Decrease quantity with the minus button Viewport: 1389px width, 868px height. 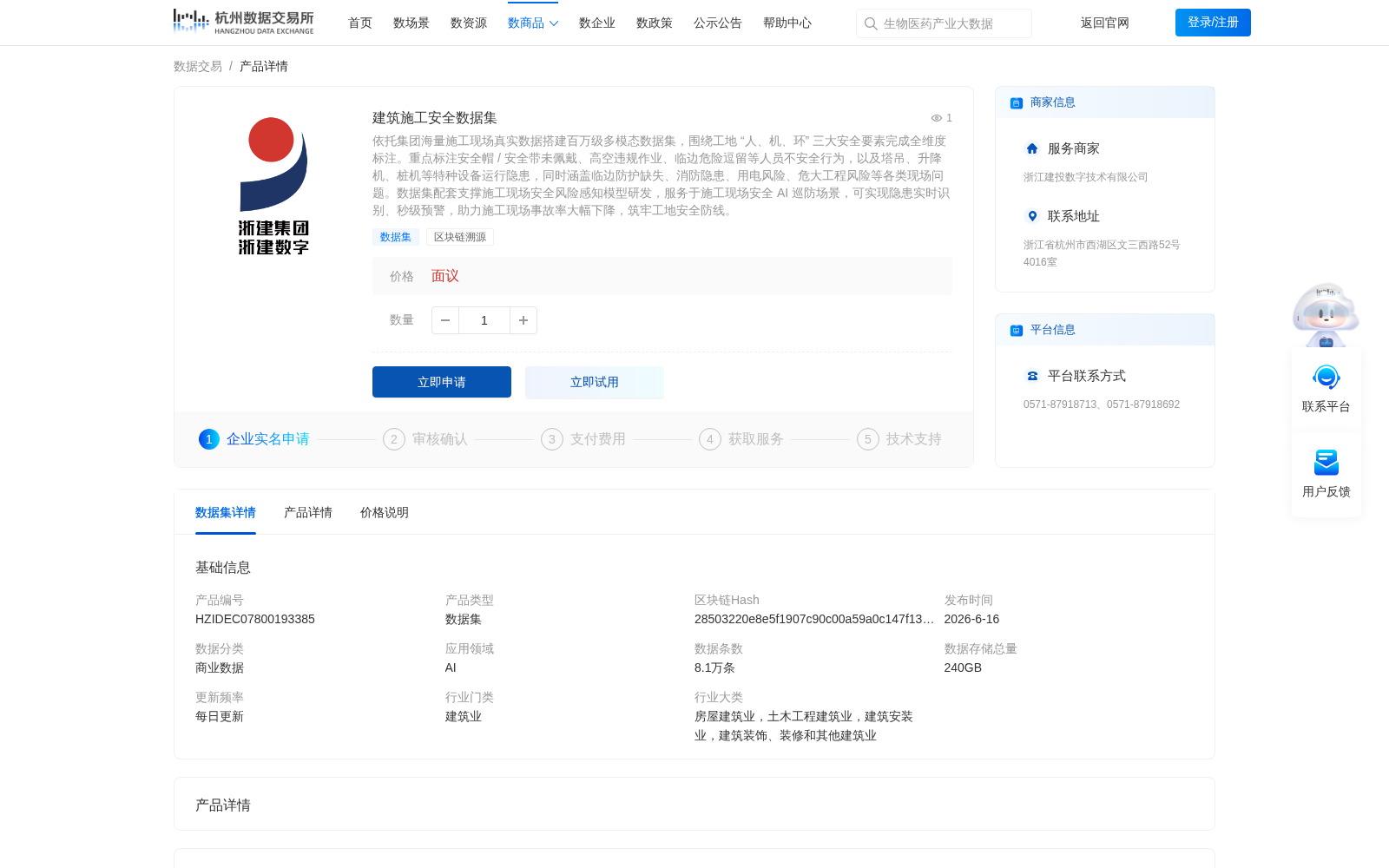[445, 320]
